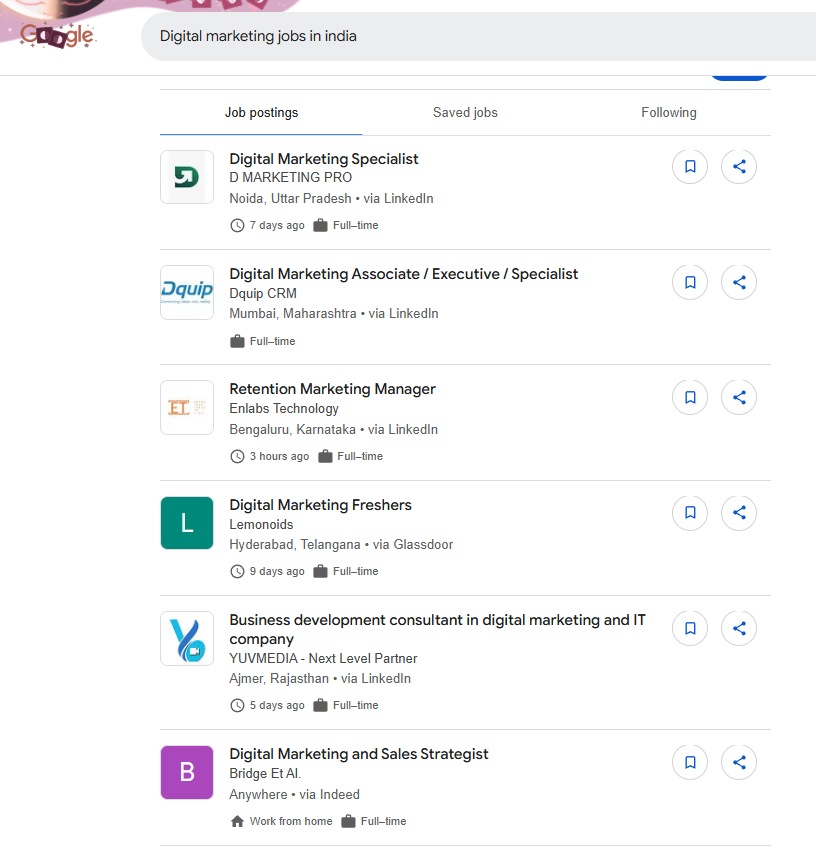Viewport: 816px width, 848px height.
Task: Share the Lemonoids job posting
Action: [739, 513]
